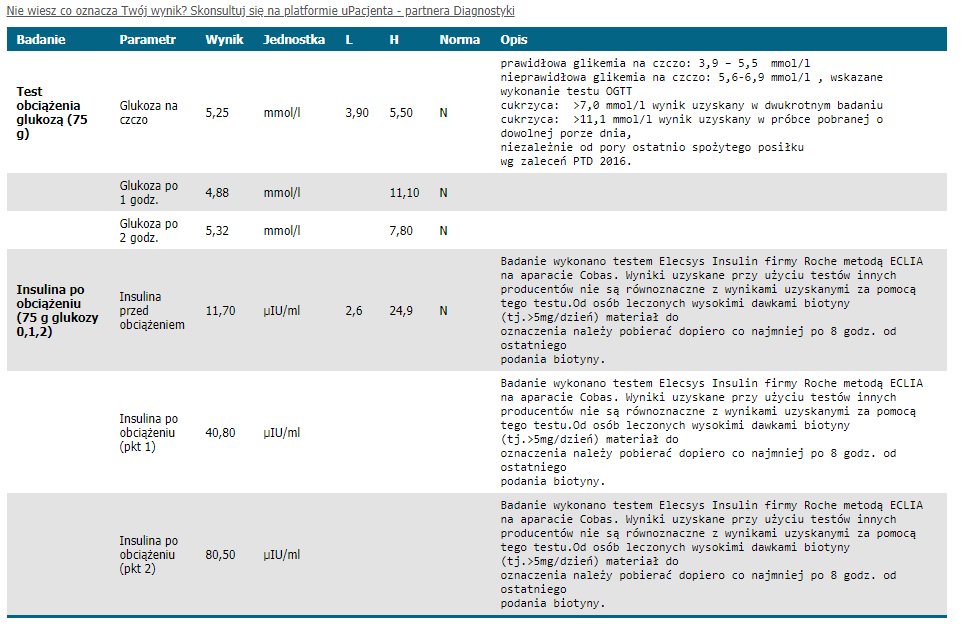Click the upper limit value 7,80

coord(401,230)
